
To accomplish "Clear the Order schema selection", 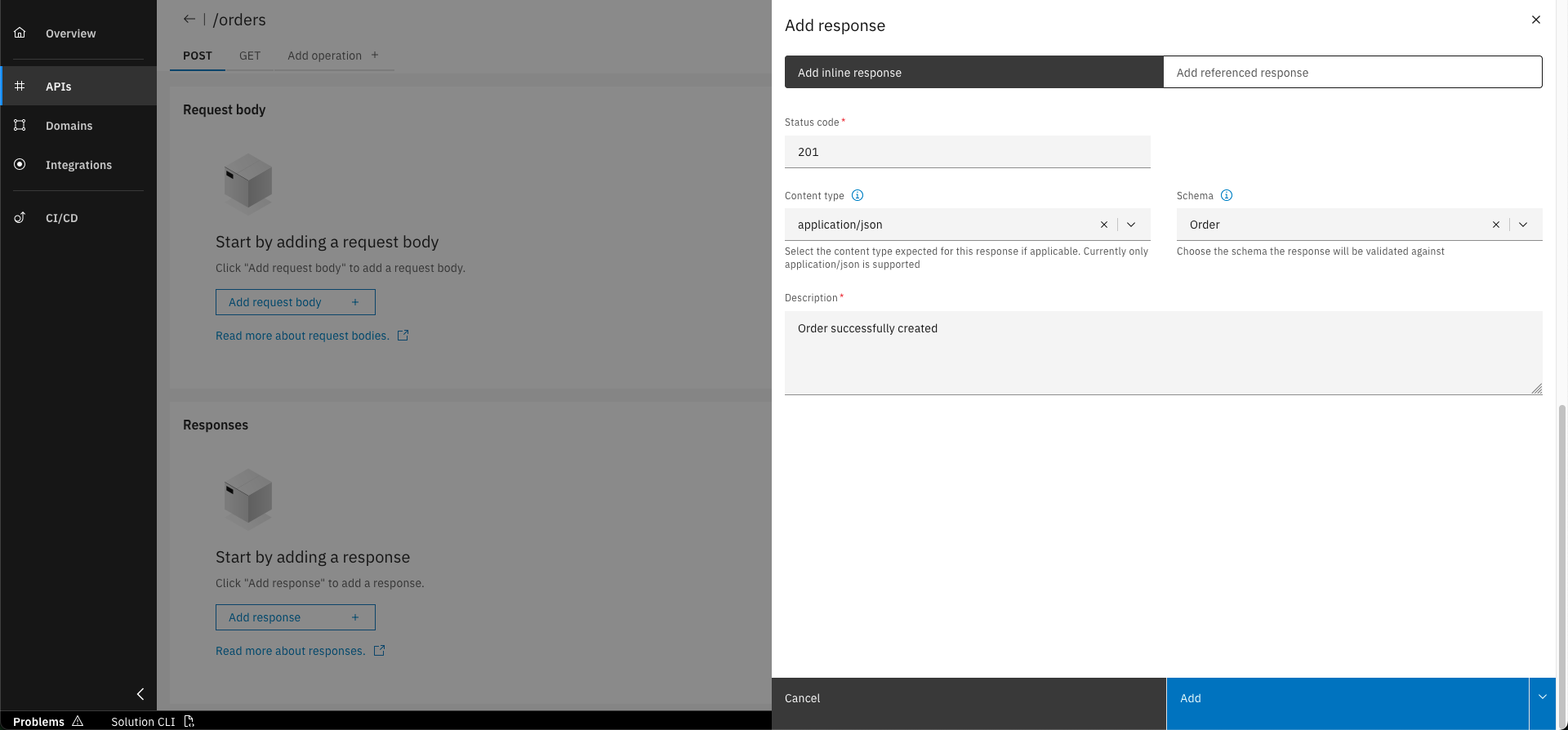I will [1496, 225].
